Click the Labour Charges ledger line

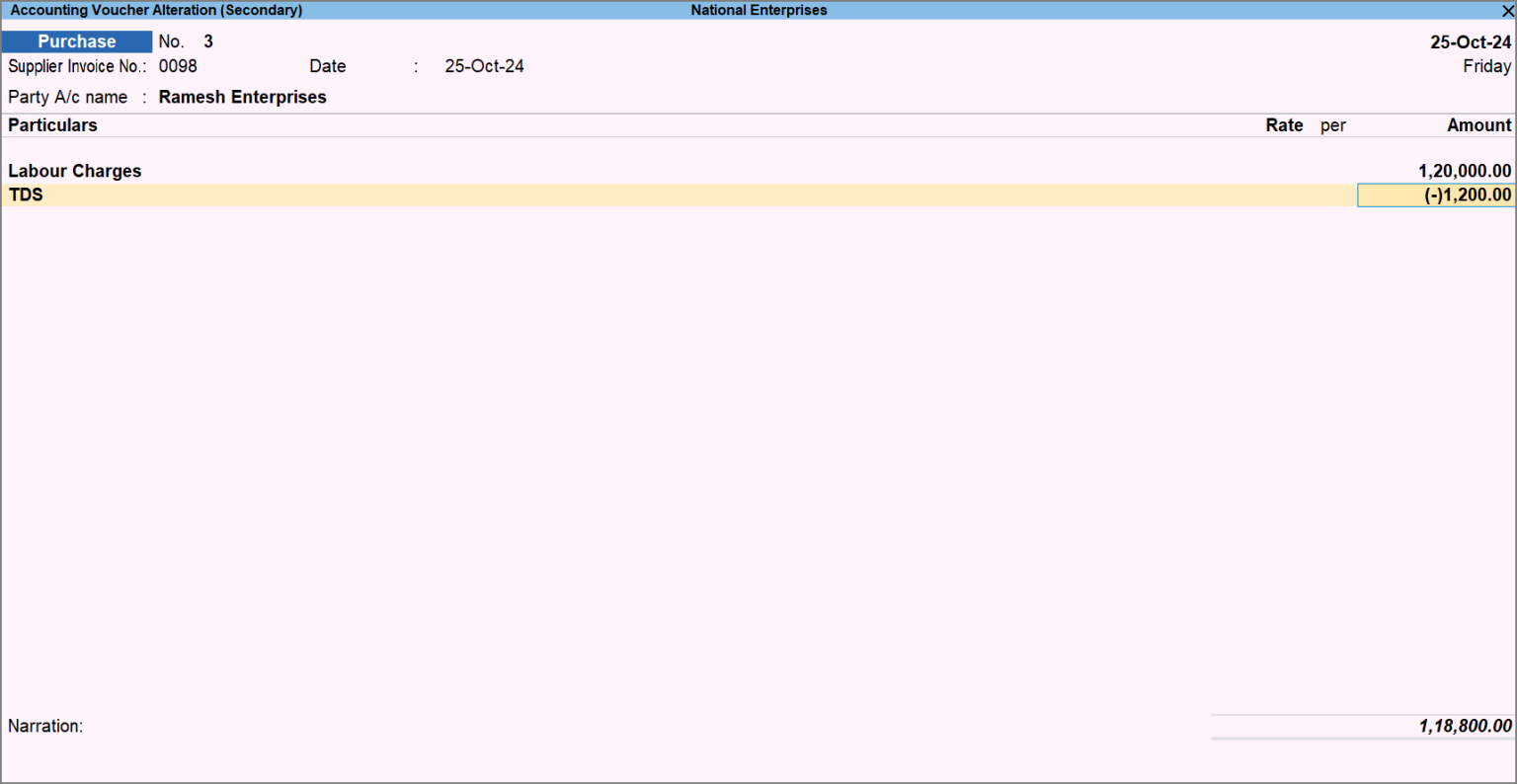click(x=74, y=170)
